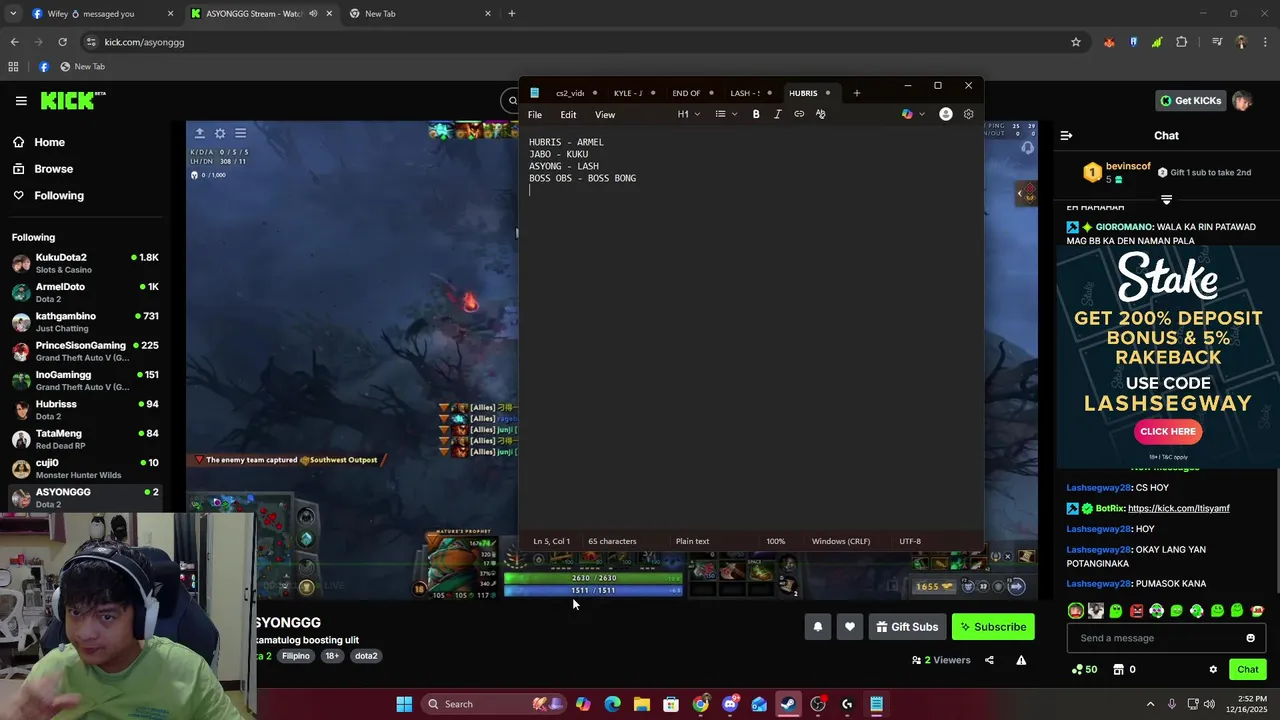Click CLICK HERE on Stake ad
Image resolution: width=1280 pixels, height=720 pixels.
(x=1168, y=431)
